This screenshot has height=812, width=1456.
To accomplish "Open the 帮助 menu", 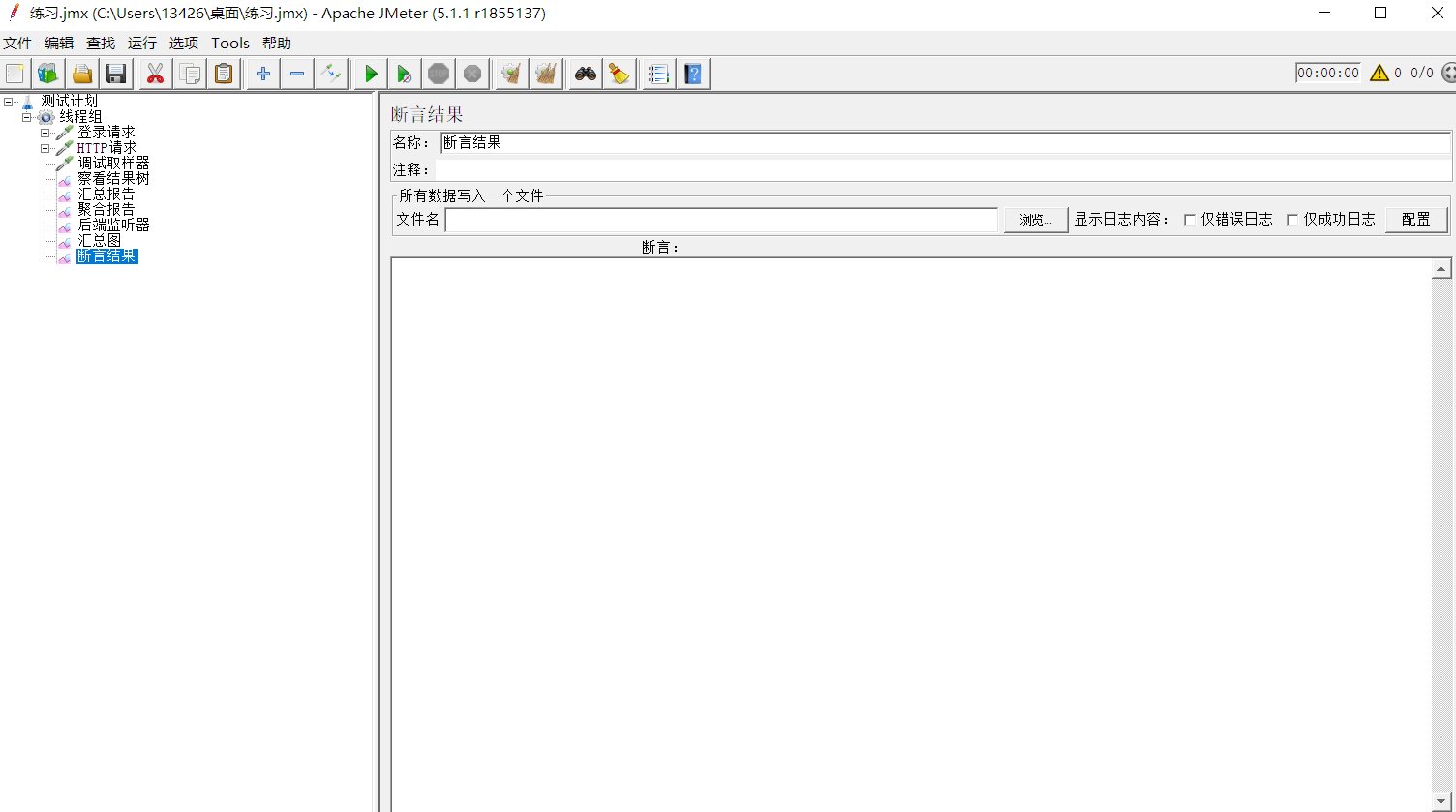I will (x=277, y=44).
